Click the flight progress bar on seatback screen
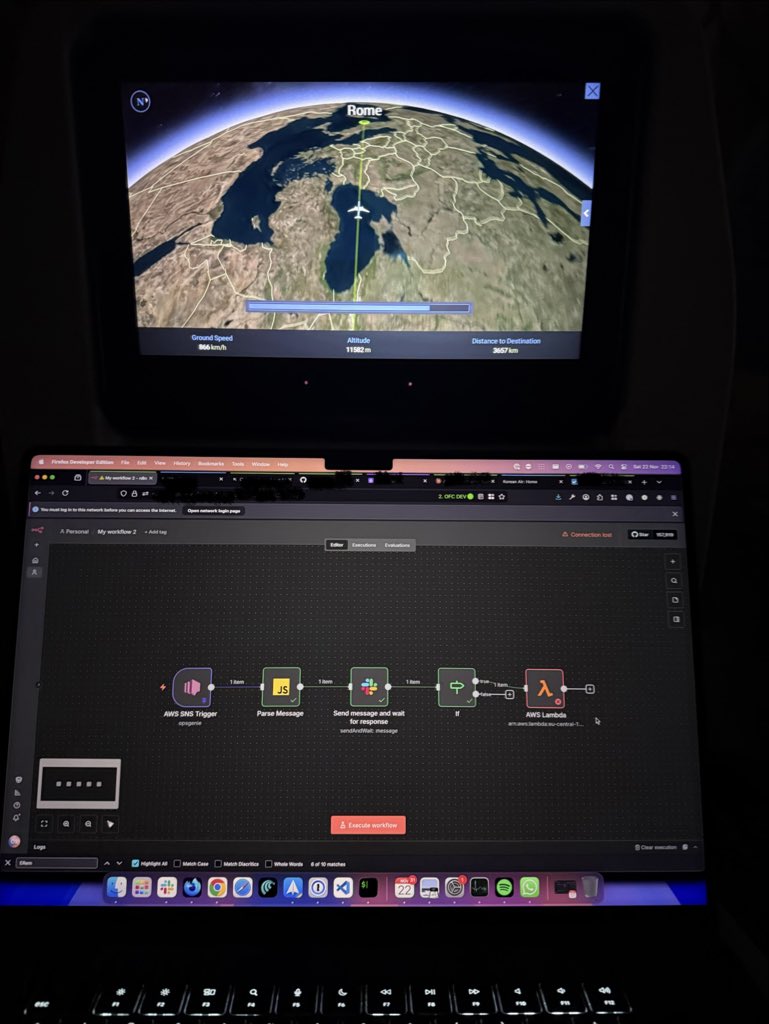The image size is (769, 1024). coord(358,308)
